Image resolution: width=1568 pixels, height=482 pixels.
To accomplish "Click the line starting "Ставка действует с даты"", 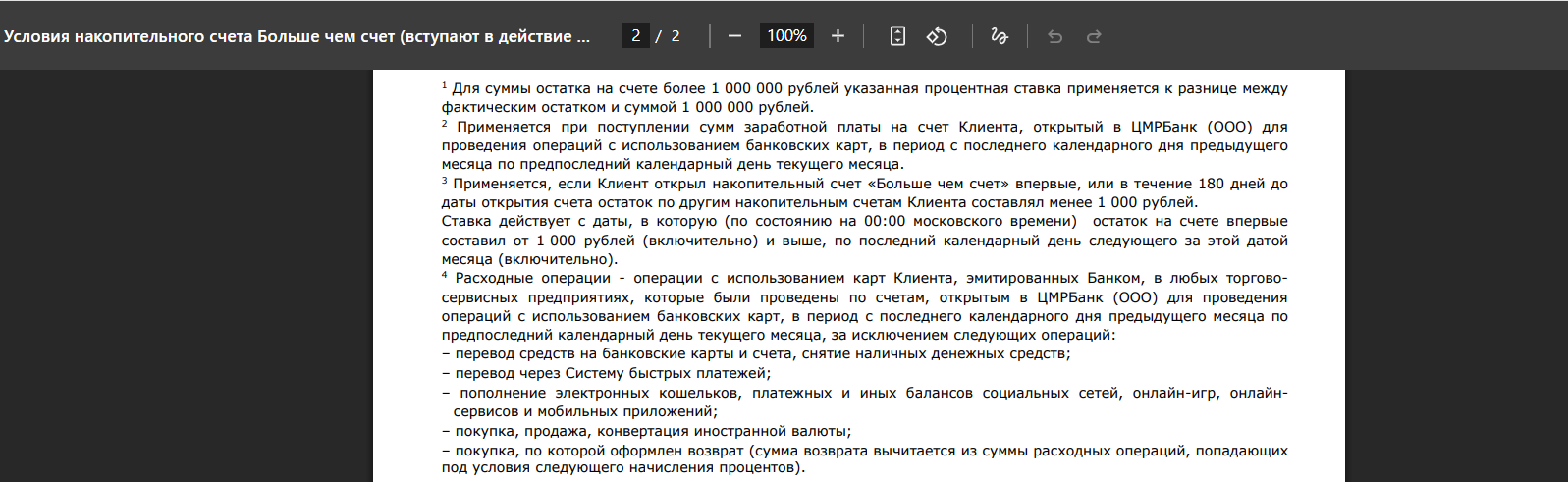I will pos(865,221).
